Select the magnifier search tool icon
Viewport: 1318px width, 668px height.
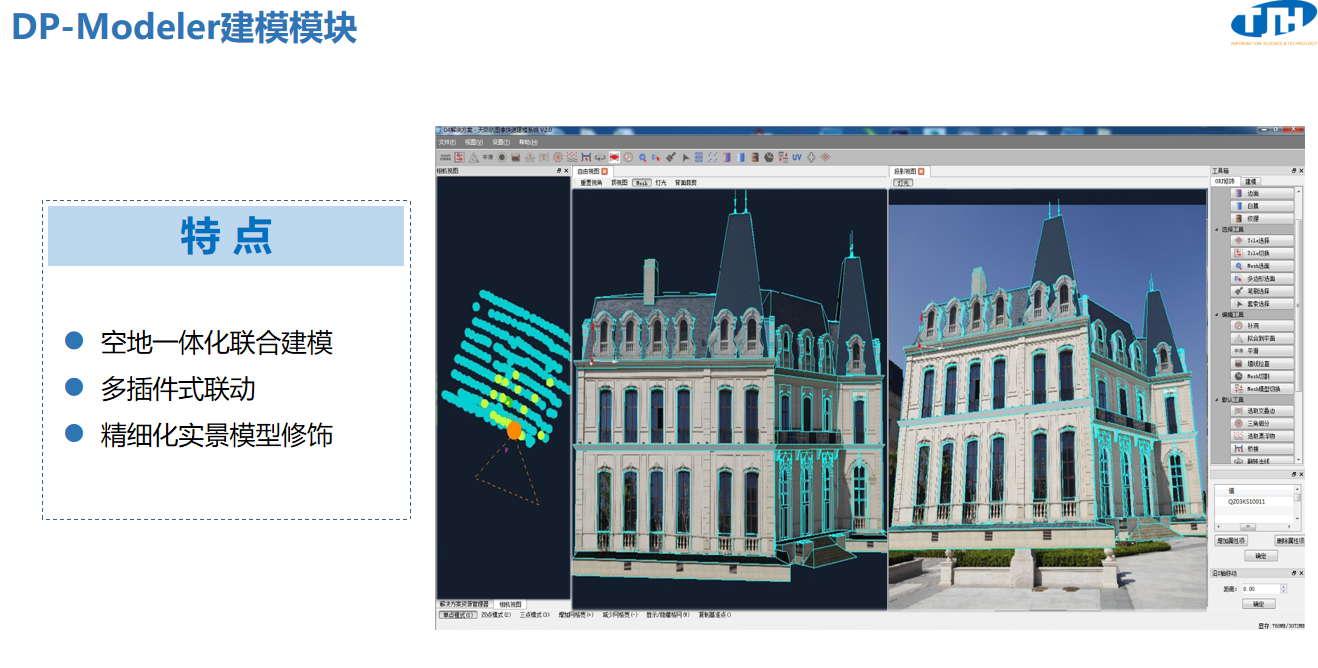click(x=642, y=157)
